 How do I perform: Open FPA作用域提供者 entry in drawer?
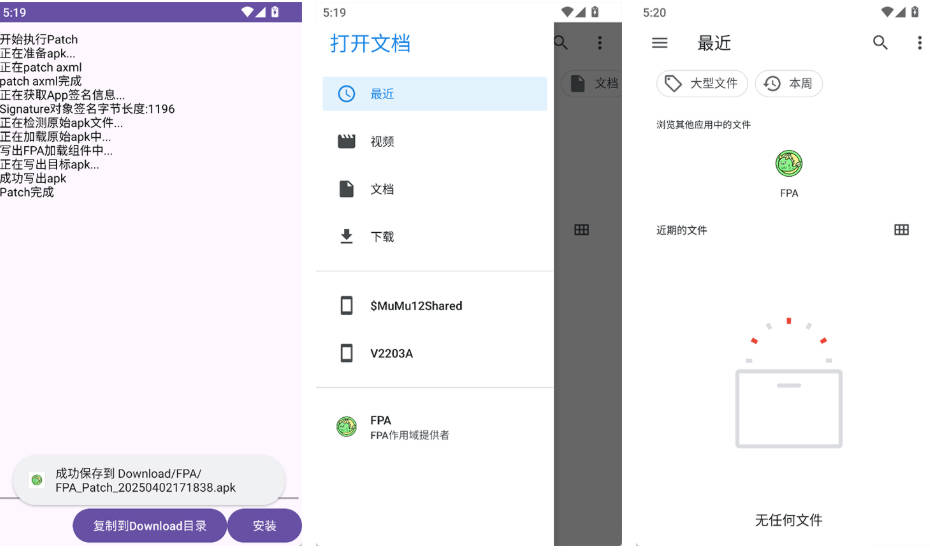[x=435, y=427]
